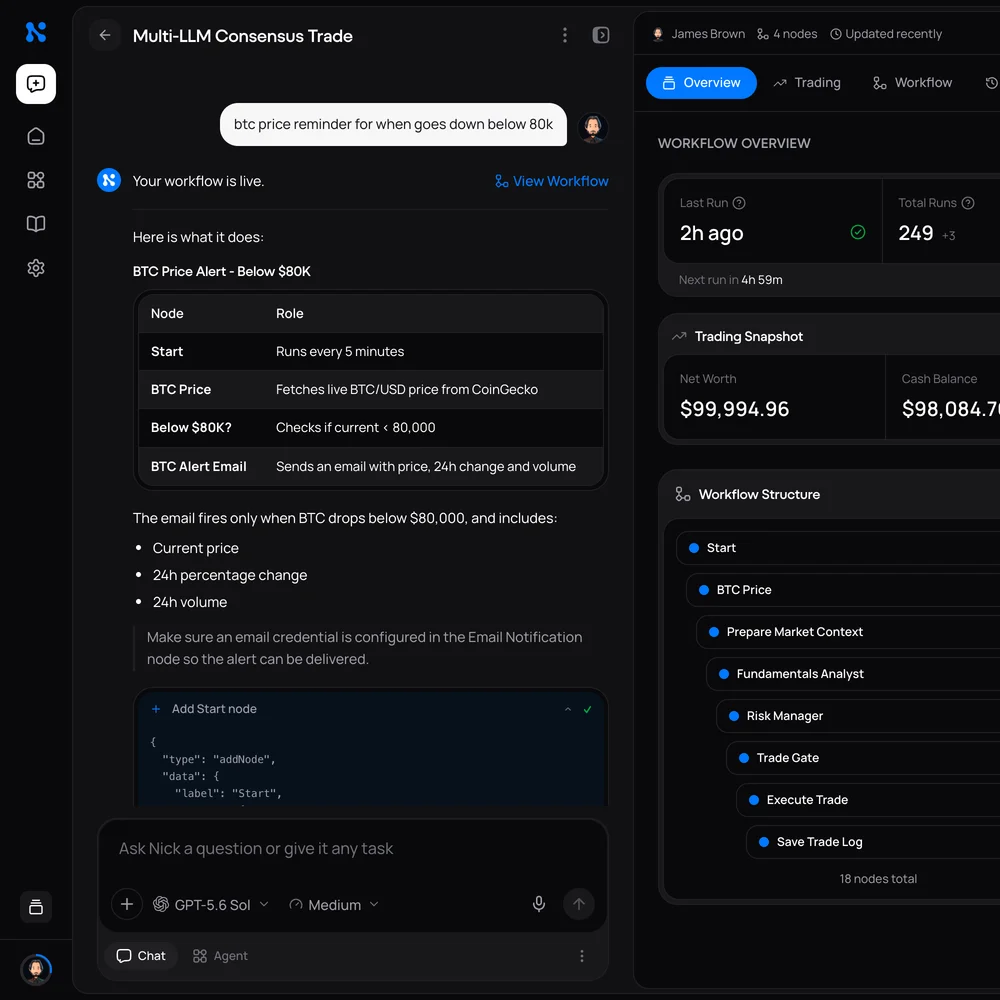Select the Trading tab
This screenshot has height=1000, width=1000.
[807, 83]
